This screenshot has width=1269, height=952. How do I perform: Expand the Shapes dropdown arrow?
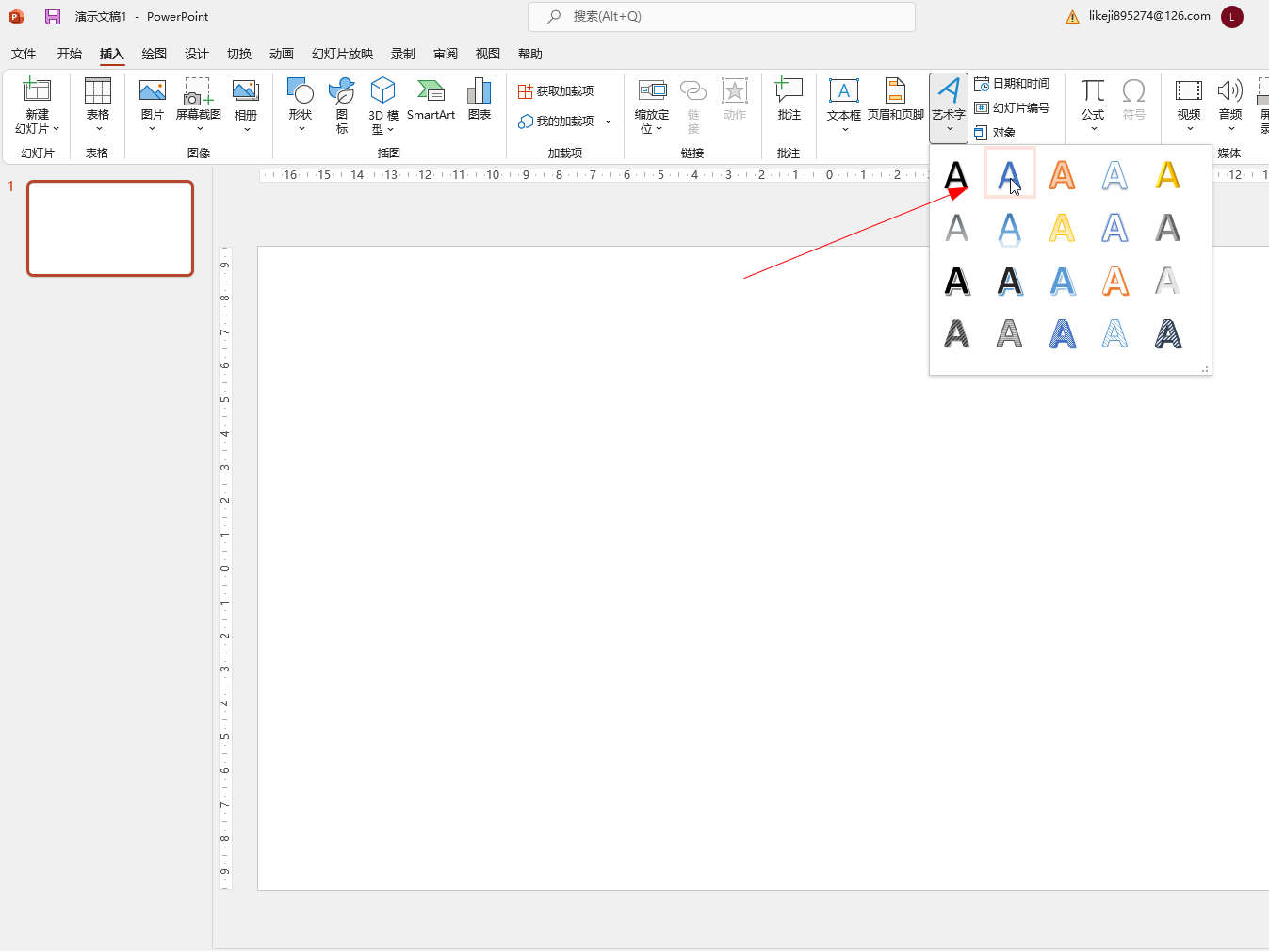point(301,129)
